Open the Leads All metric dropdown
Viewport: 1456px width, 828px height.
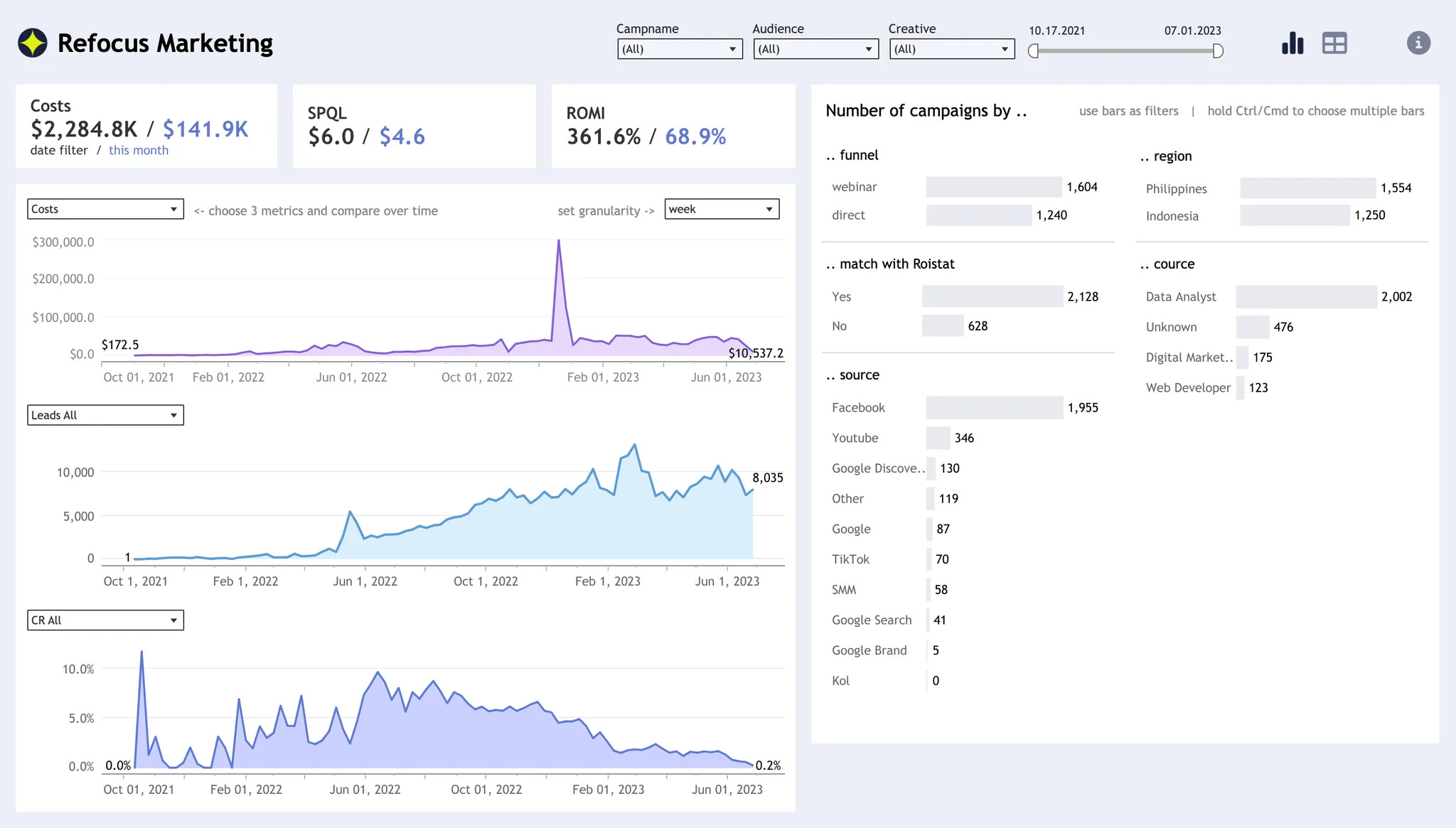click(105, 415)
